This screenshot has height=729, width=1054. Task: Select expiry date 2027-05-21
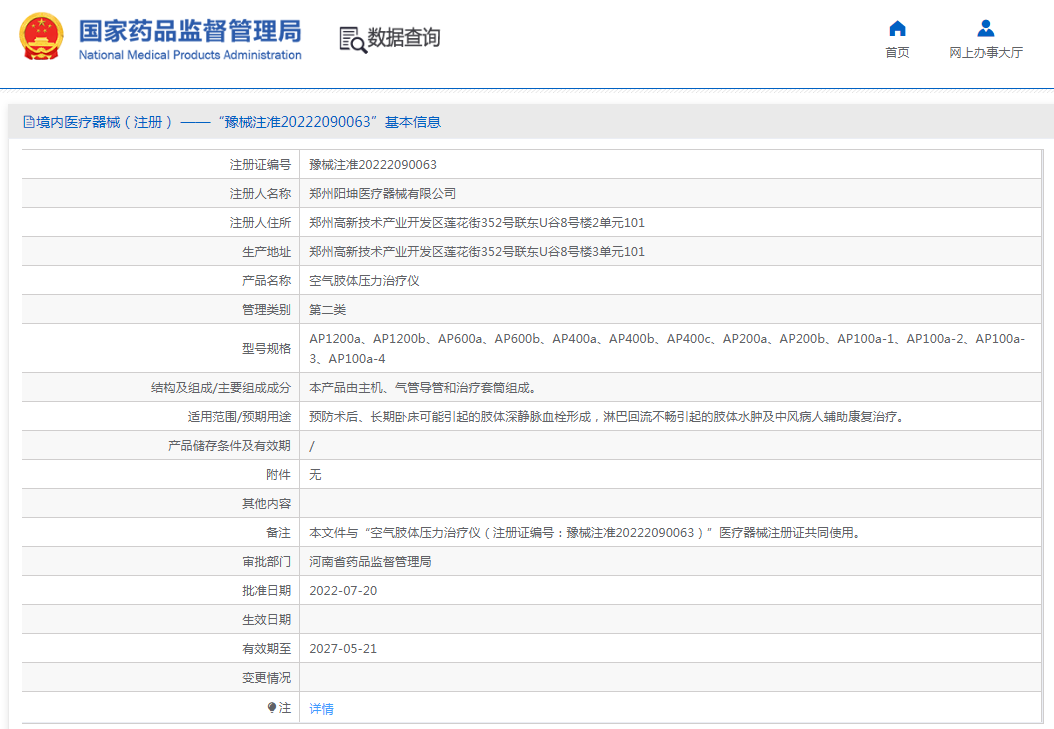point(343,648)
